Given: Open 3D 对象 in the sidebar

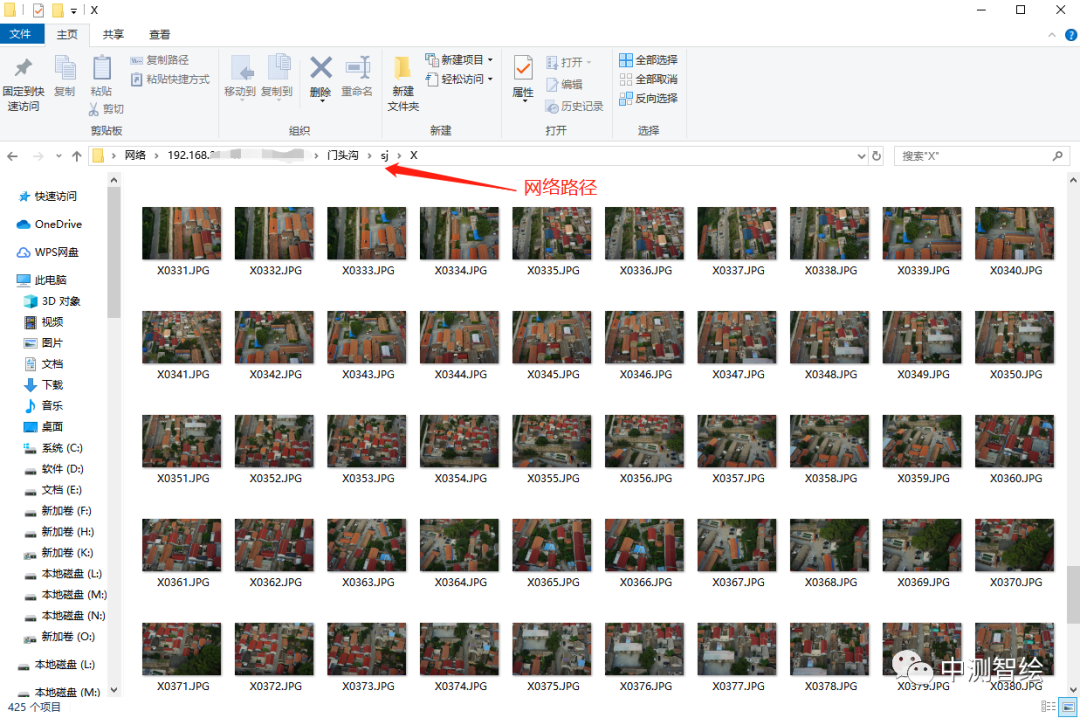Looking at the screenshot, I should point(53,301).
